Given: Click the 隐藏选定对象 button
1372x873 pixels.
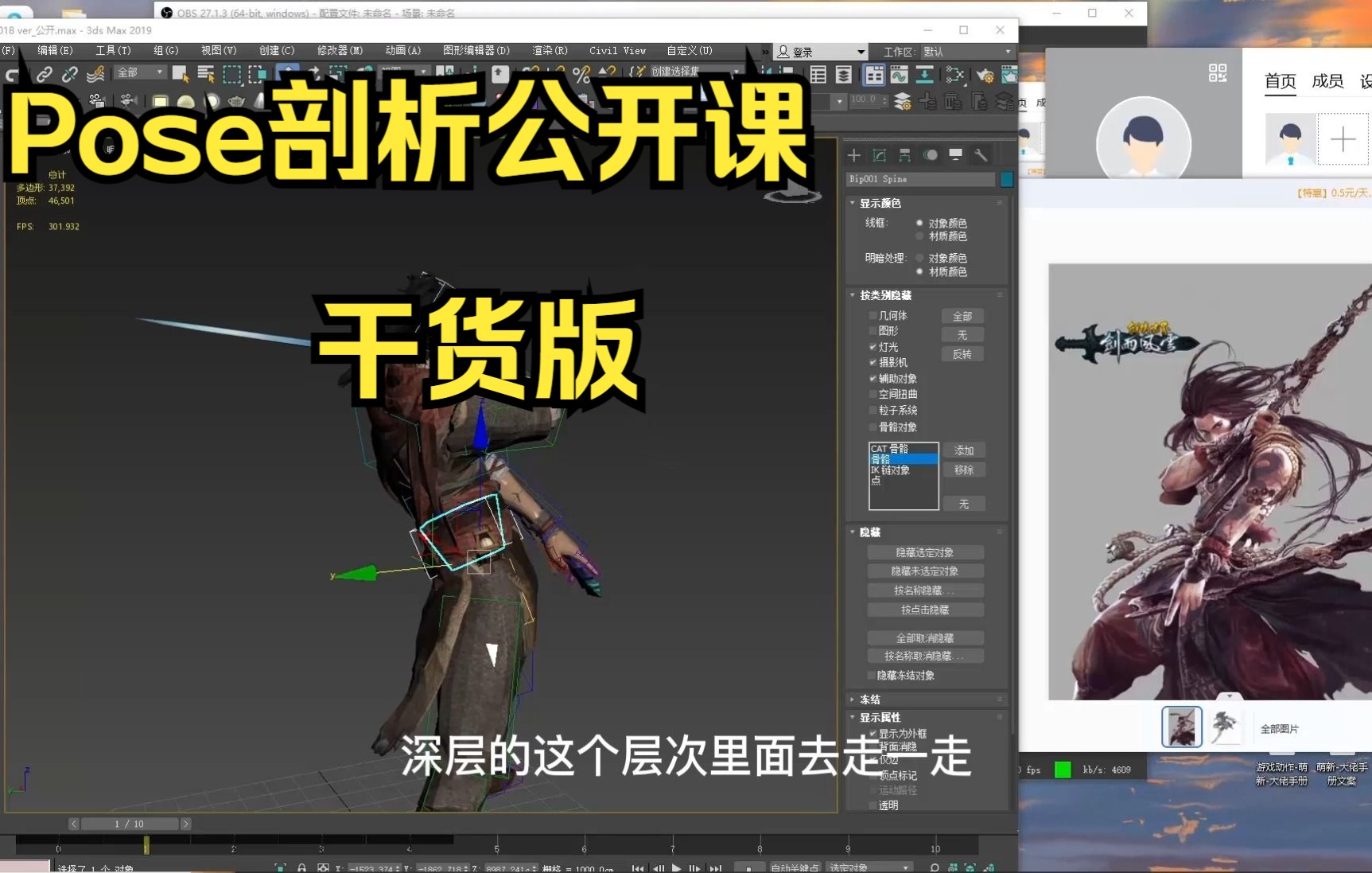Looking at the screenshot, I should [925, 552].
